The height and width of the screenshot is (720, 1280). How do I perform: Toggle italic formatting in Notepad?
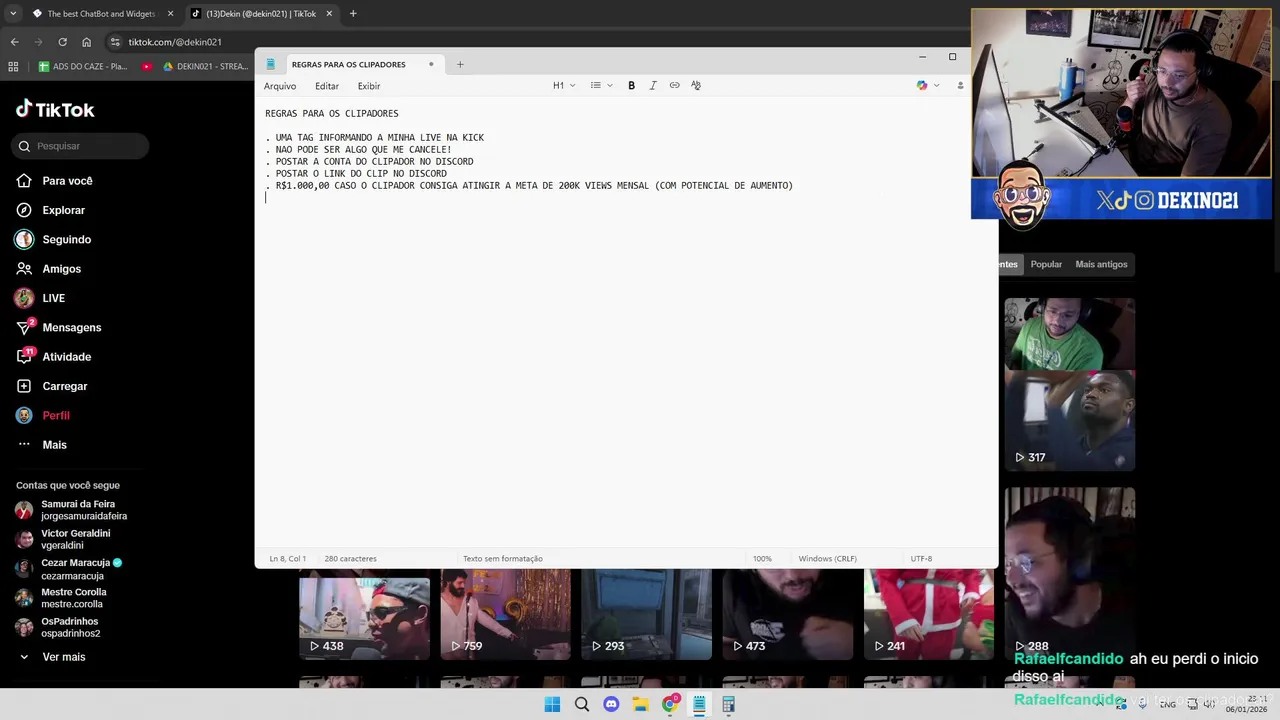653,86
